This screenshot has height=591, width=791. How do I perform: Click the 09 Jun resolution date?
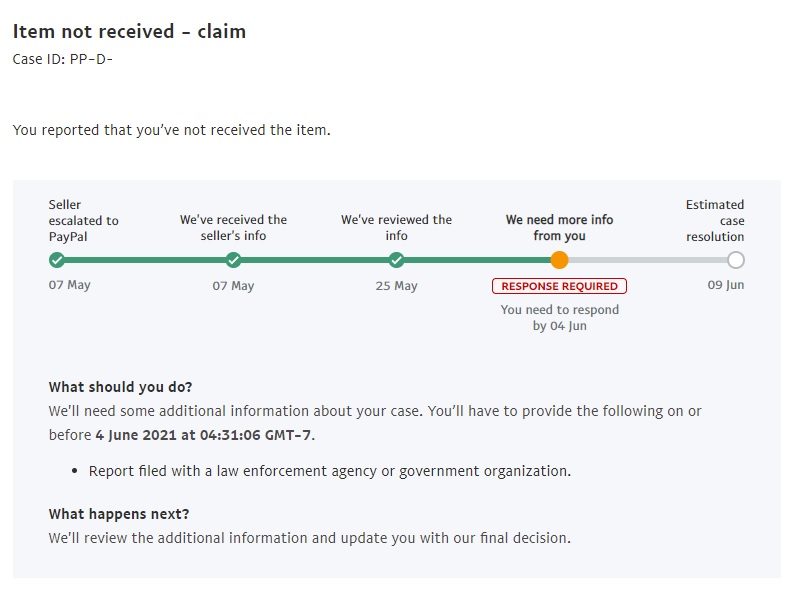[725, 285]
